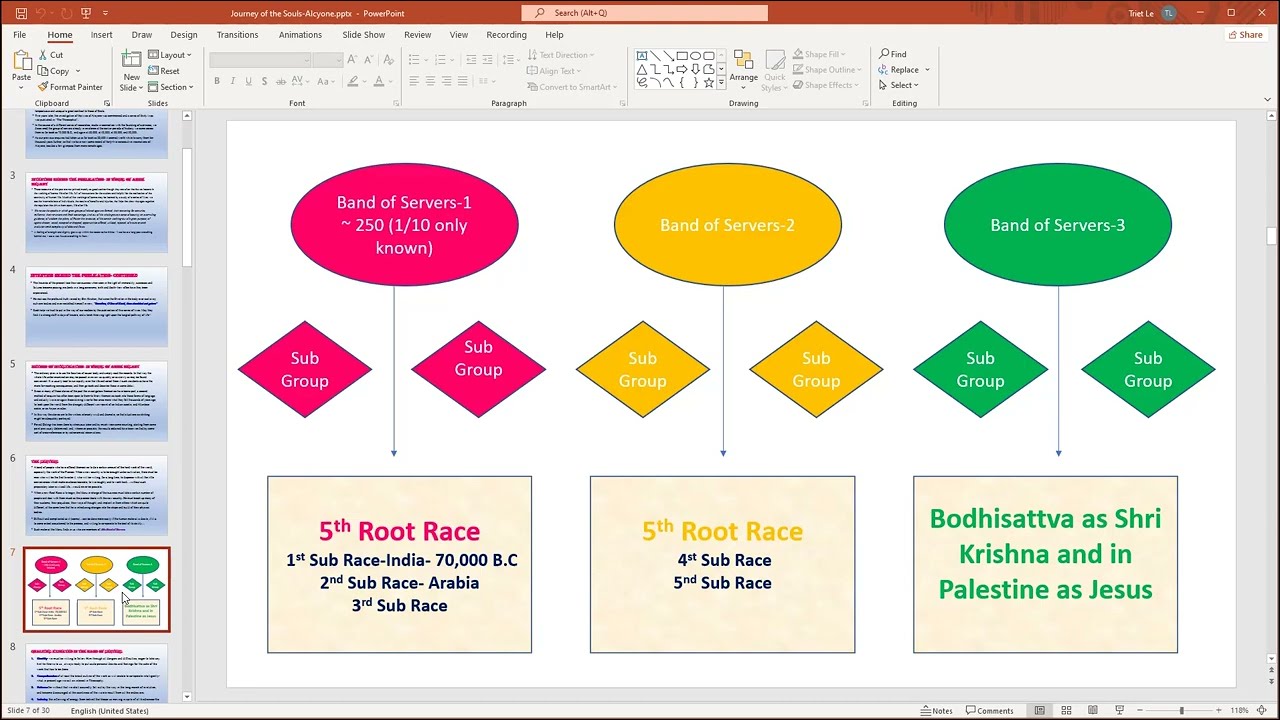This screenshot has width=1280, height=720.
Task: Select the Oval shape in gallery
Action: point(694,56)
